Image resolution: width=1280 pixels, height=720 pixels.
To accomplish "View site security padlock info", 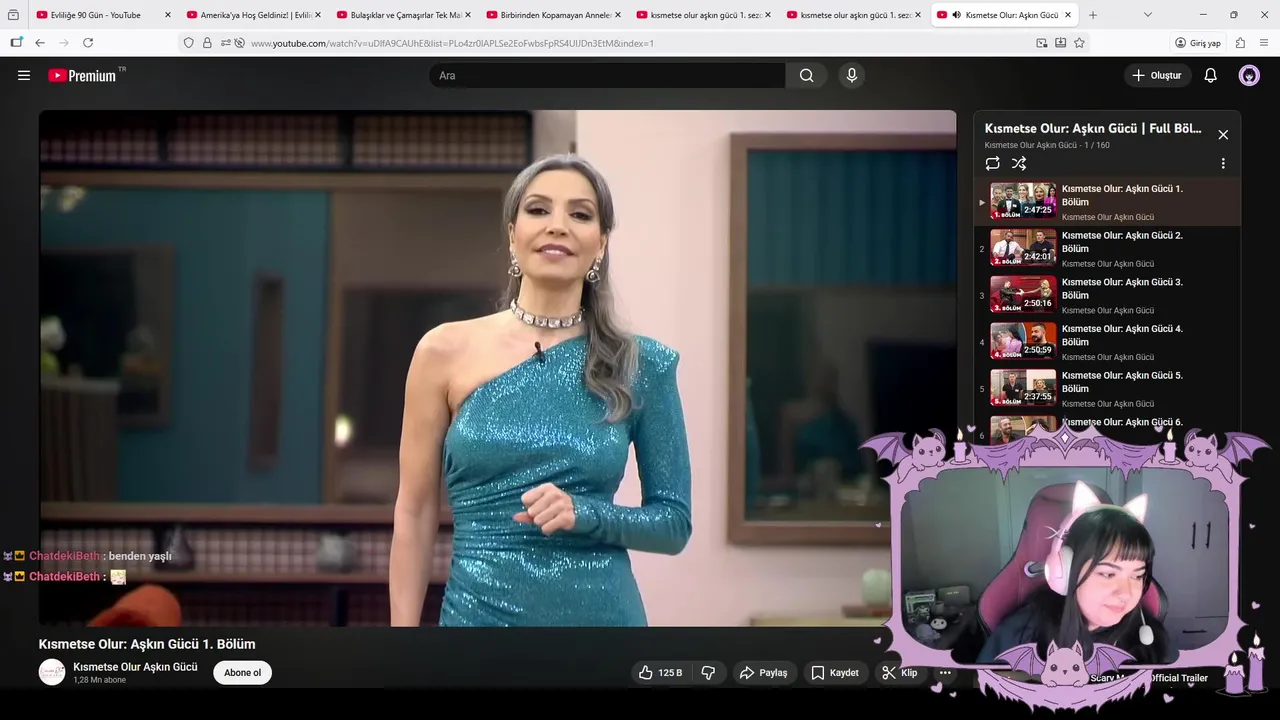I will pyautogui.click(x=207, y=43).
